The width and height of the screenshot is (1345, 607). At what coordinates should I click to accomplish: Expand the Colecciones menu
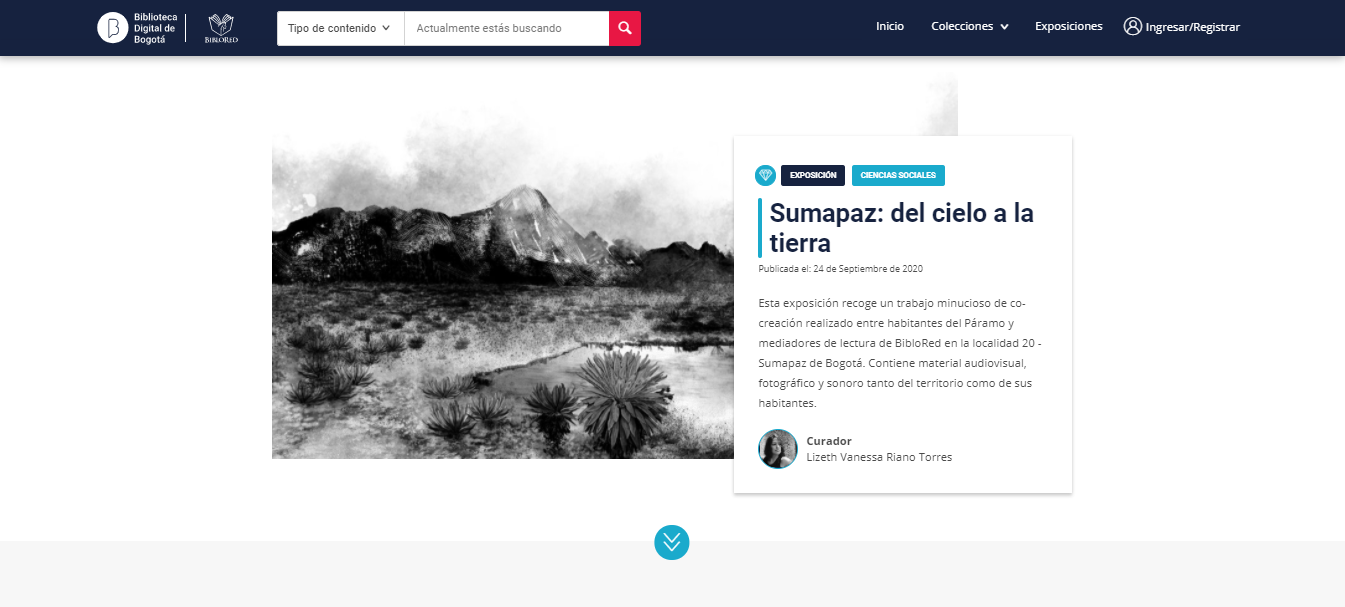(x=969, y=27)
